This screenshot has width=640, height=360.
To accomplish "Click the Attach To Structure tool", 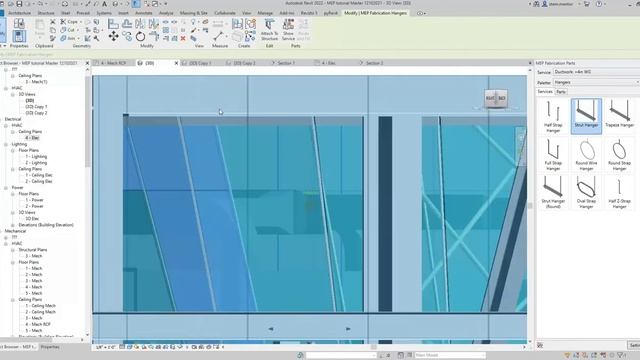I will [269, 29].
